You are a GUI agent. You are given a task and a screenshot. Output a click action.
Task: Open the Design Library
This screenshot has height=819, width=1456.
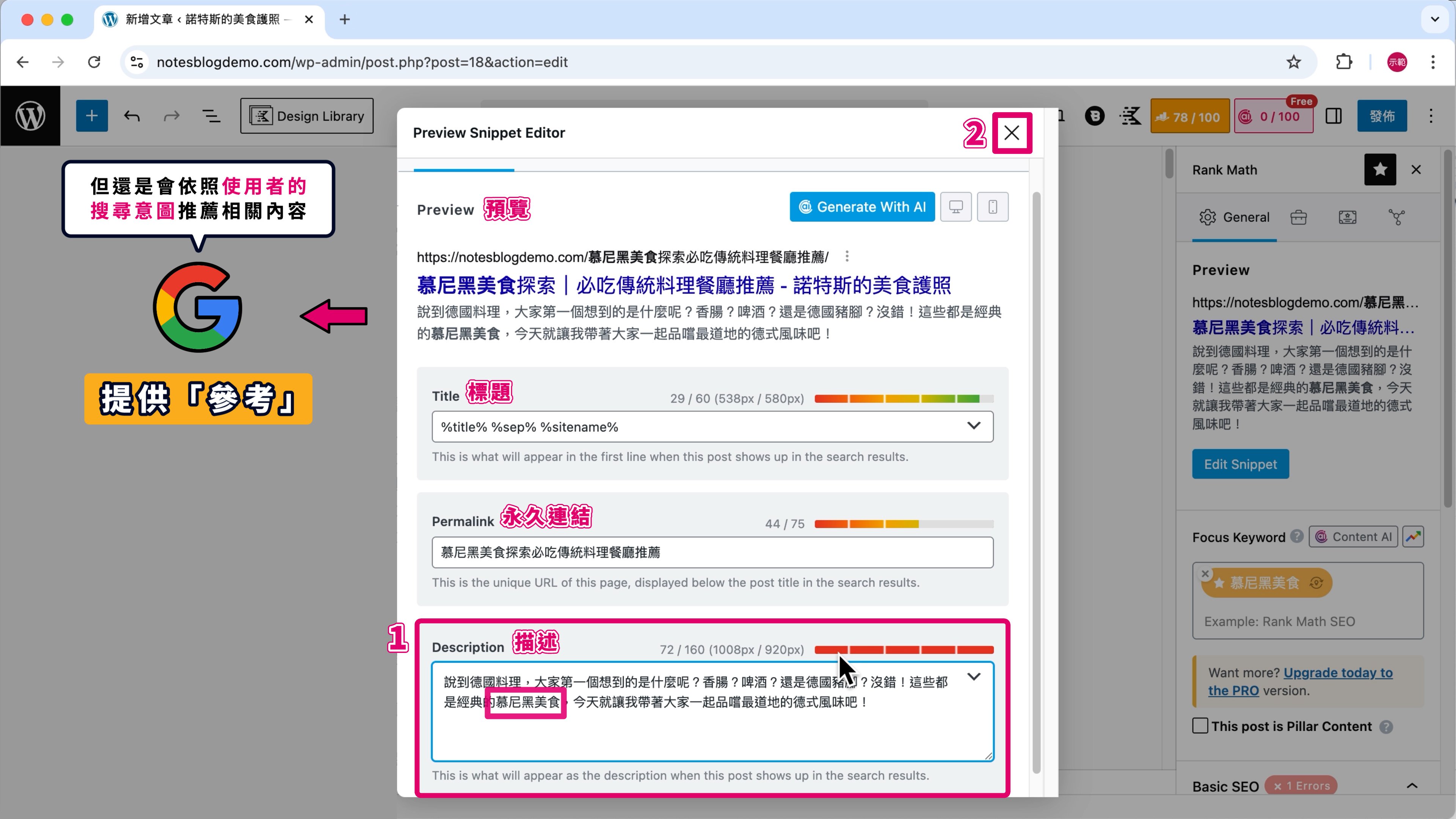306,116
